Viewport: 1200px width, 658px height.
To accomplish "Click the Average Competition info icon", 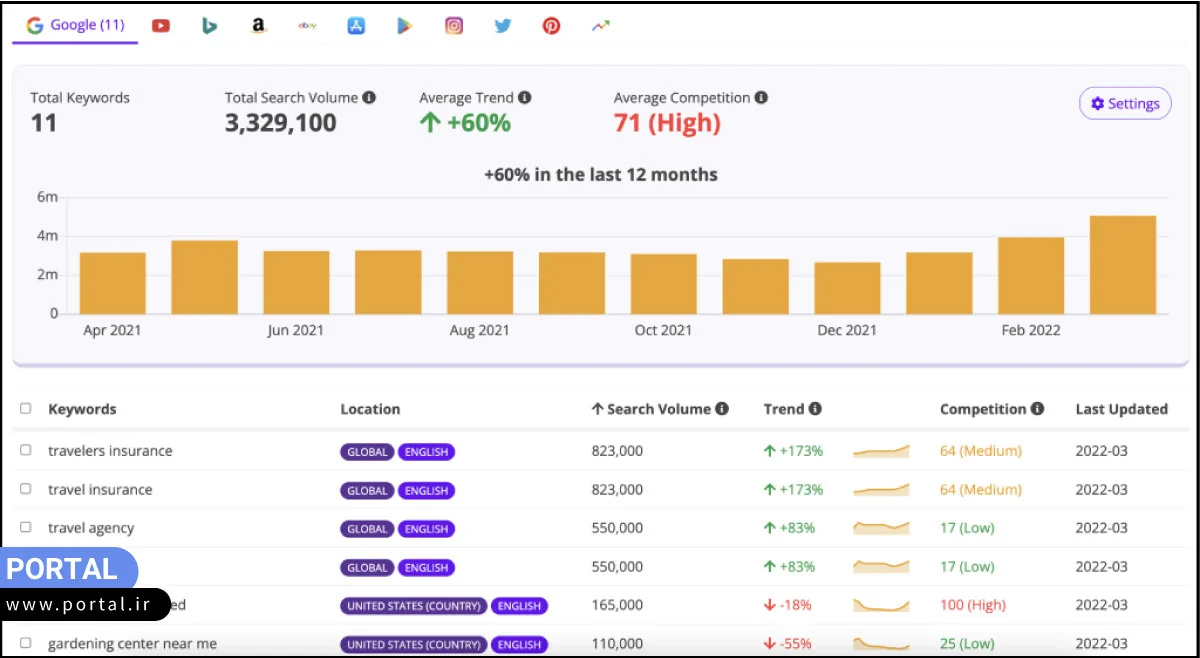I will point(761,98).
